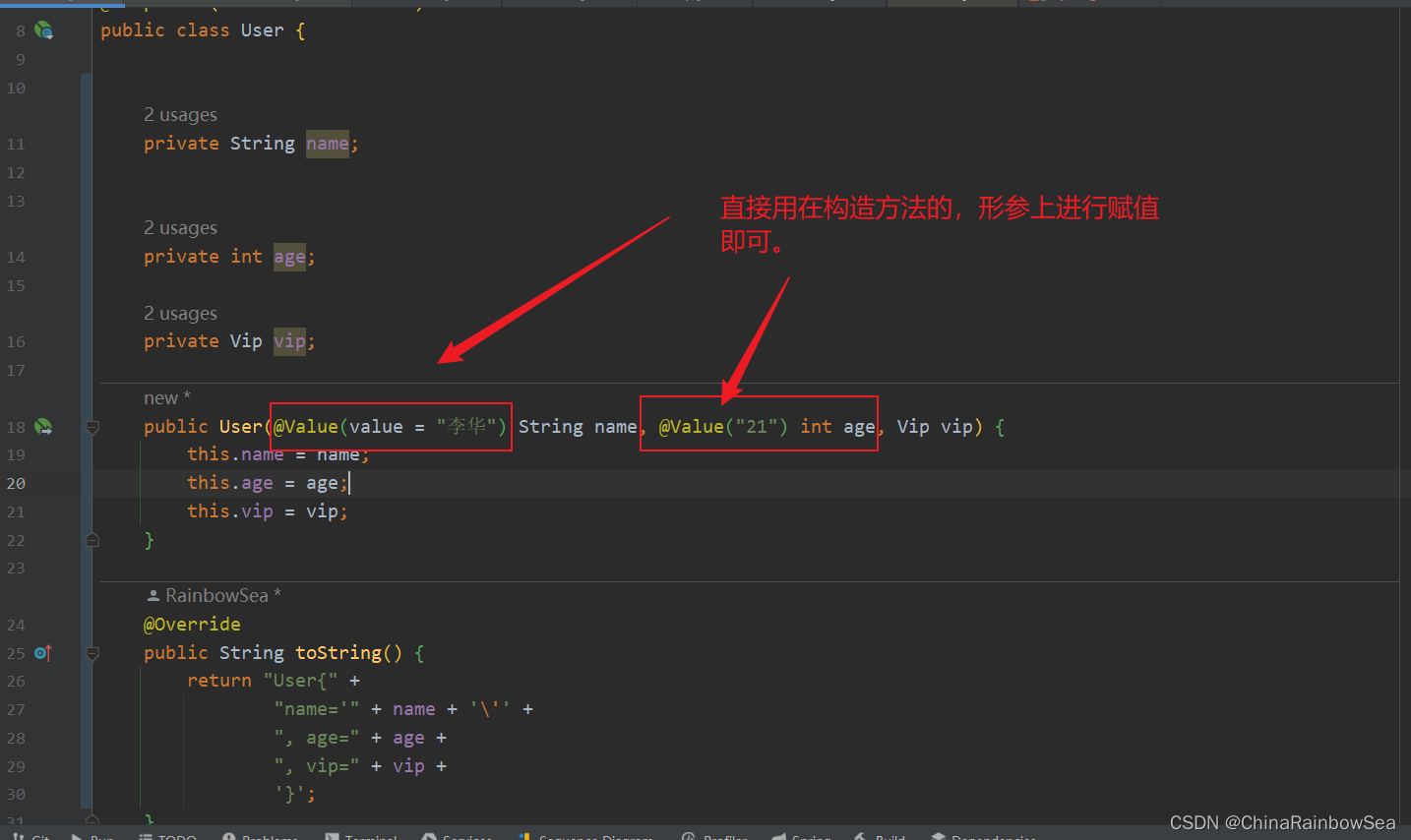Click the highlighted "name" field in the String declaration
Viewport: 1411px width, 840px height.
[327, 144]
